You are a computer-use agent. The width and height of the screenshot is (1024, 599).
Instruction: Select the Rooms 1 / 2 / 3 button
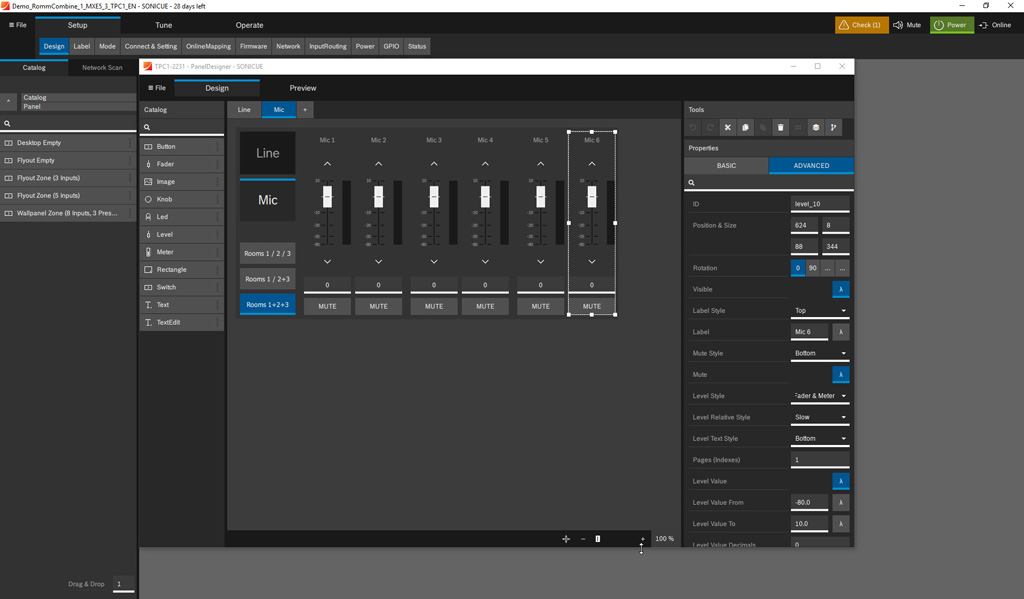click(x=267, y=254)
